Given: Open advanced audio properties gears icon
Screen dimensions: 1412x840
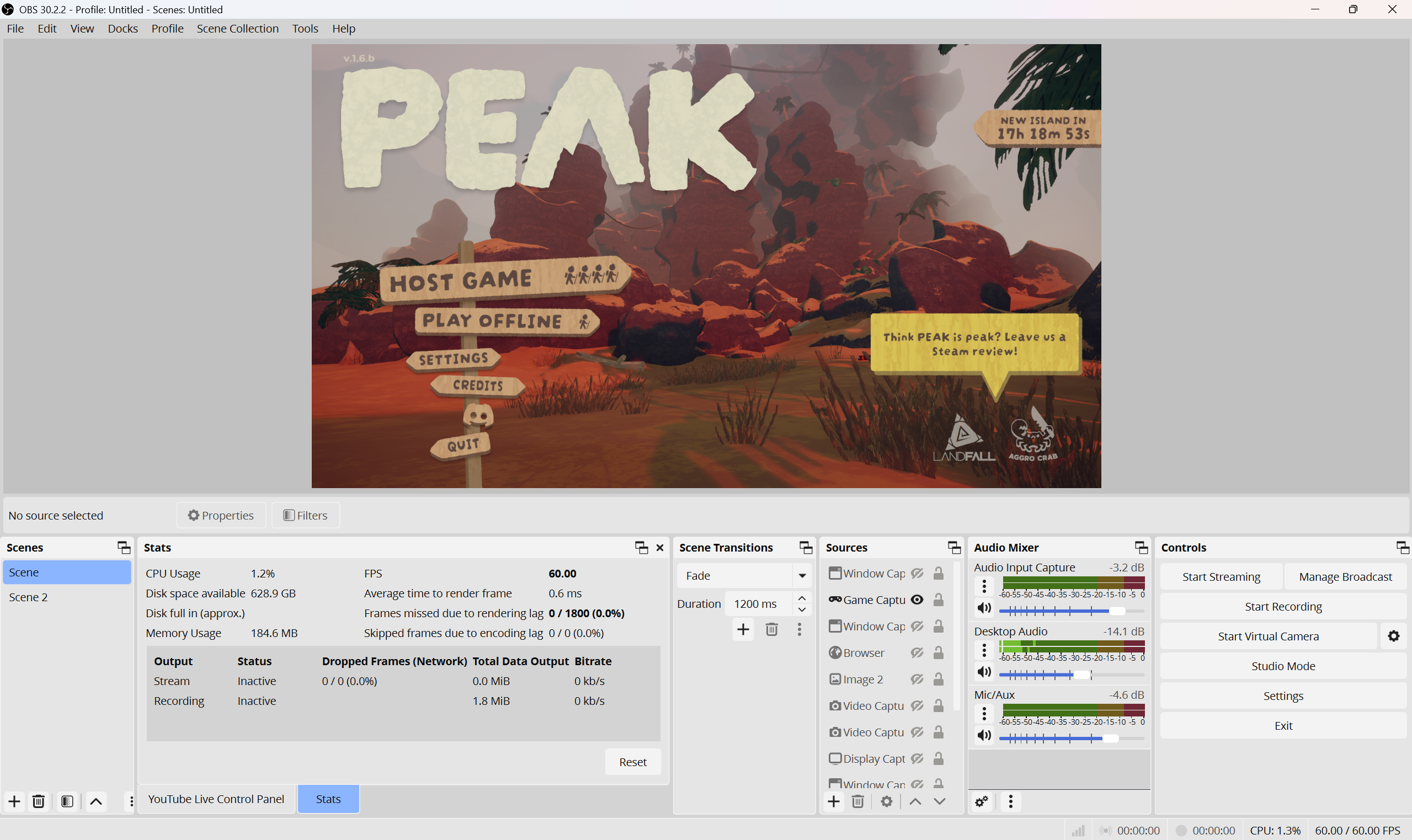Looking at the screenshot, I should click(x=982, y=801).
